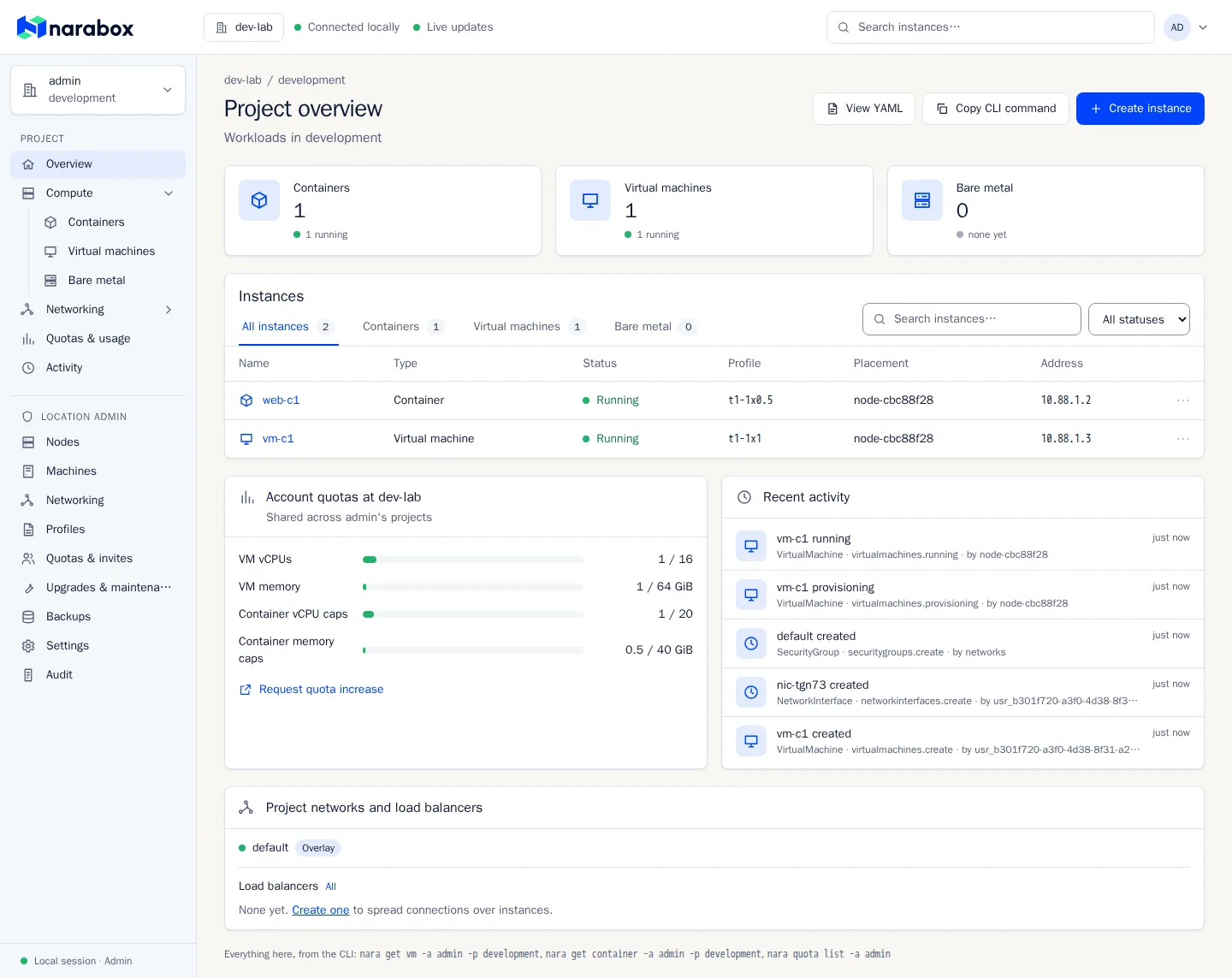Open Virtual machines in the sidebar

tap(109, 252)
